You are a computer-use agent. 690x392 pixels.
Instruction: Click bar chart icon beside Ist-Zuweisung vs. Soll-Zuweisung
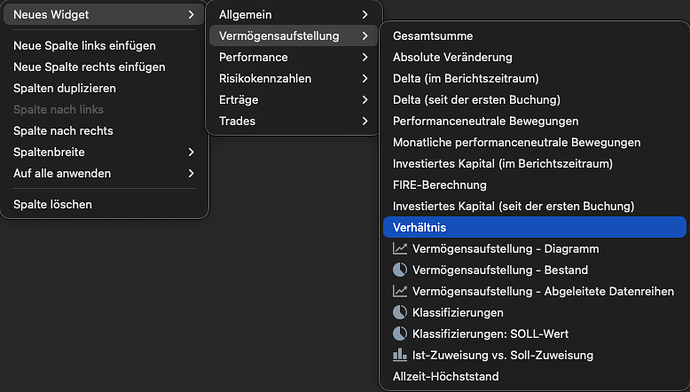pyautogui.click(x=400, y=355)
